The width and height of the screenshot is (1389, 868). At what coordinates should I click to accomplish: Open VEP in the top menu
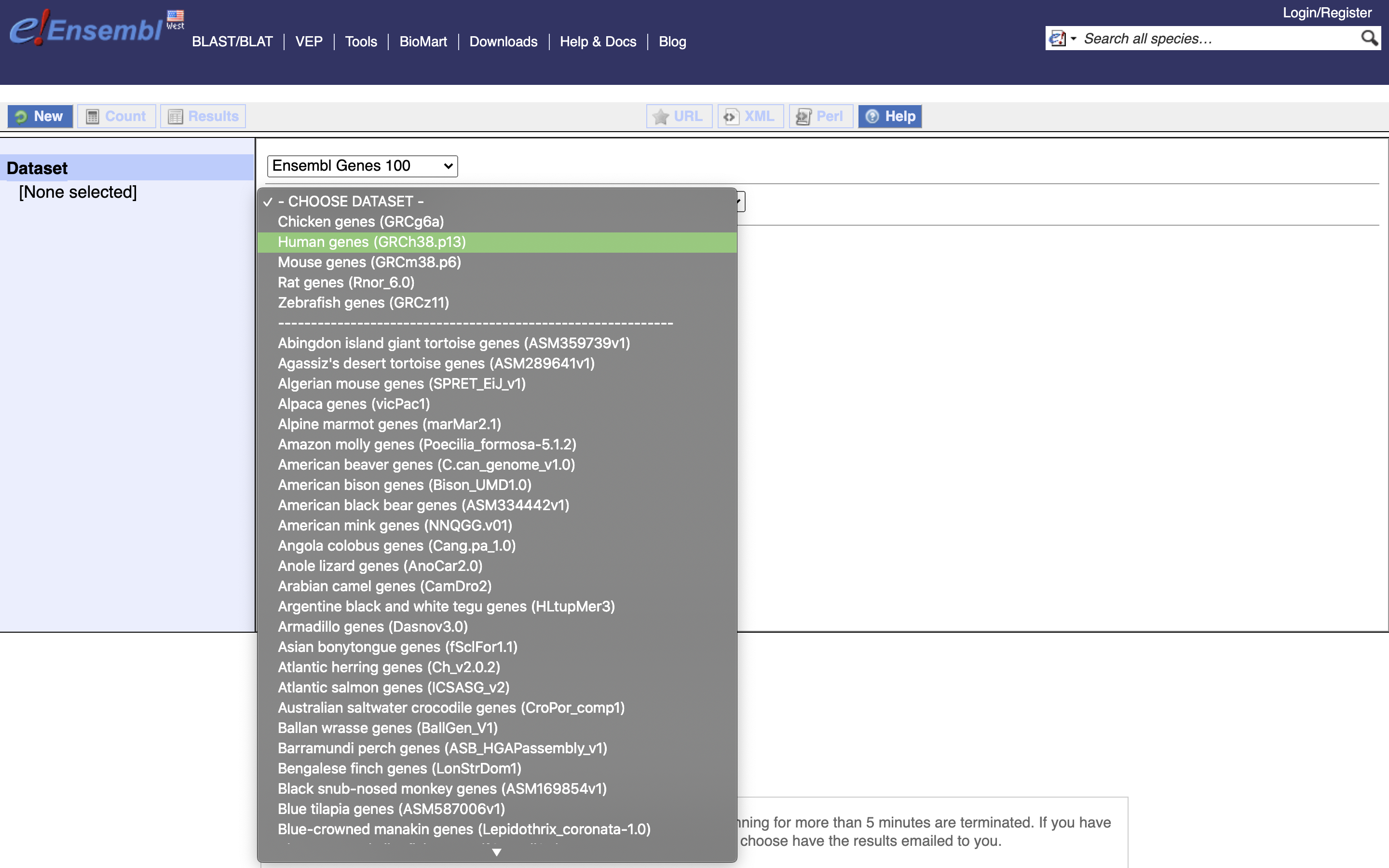pyautogui.click(x=309, y=41)
